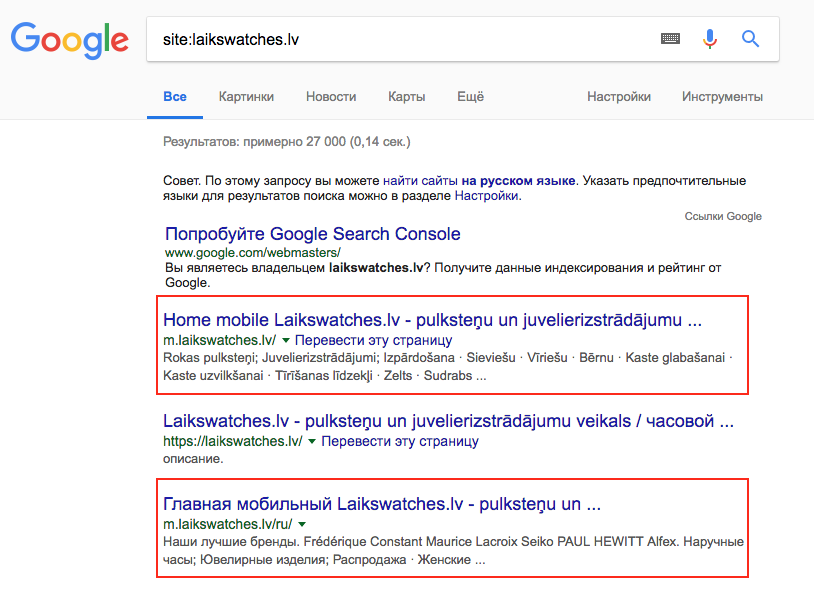Viewport: 814px width, 594px height.
Task: Expand the dropdown arrow beside m.laikswatches.lv/
Action: 285,341
